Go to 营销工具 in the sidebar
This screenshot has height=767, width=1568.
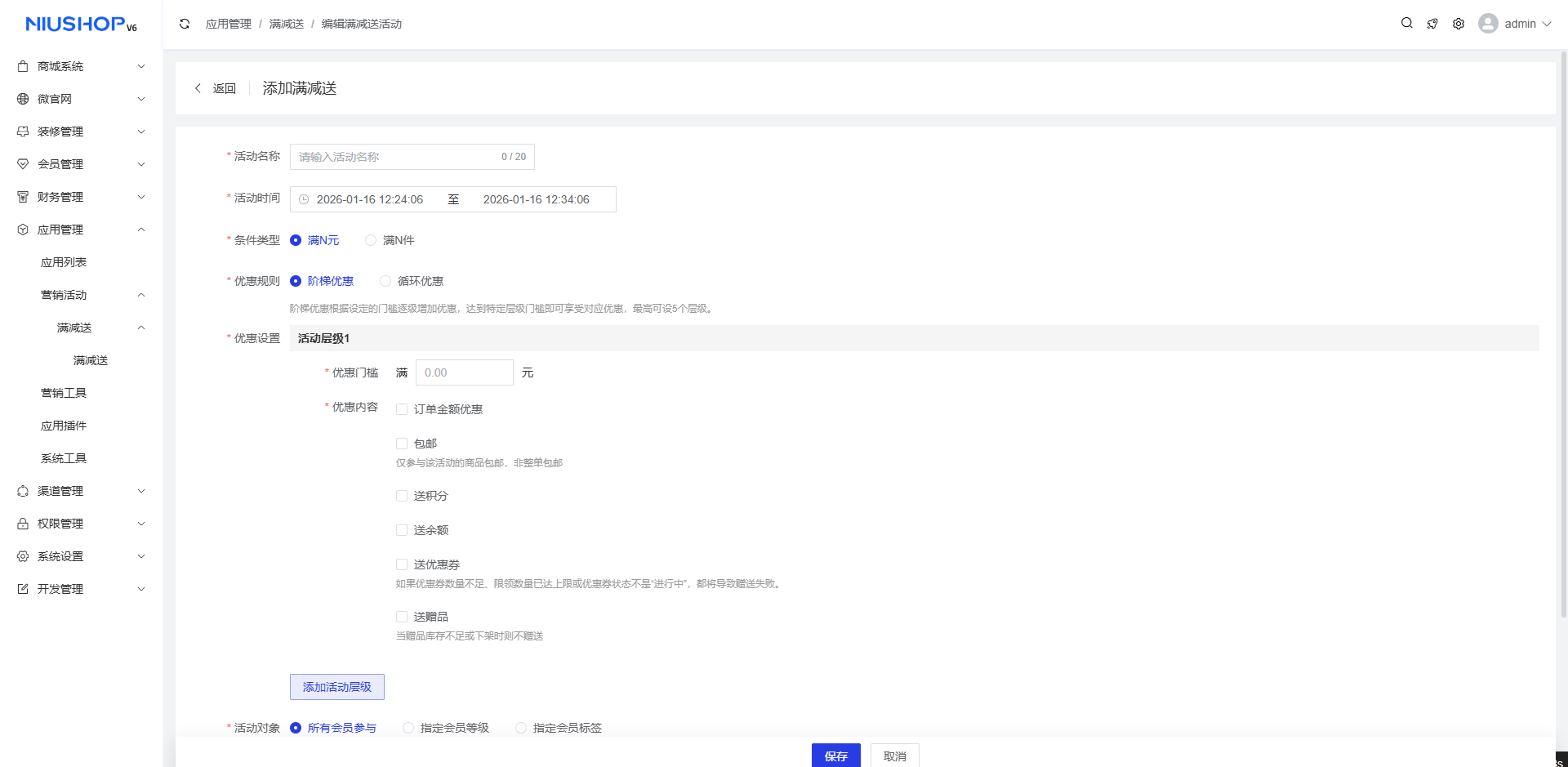pyautogui.click(x=64, y=393)
